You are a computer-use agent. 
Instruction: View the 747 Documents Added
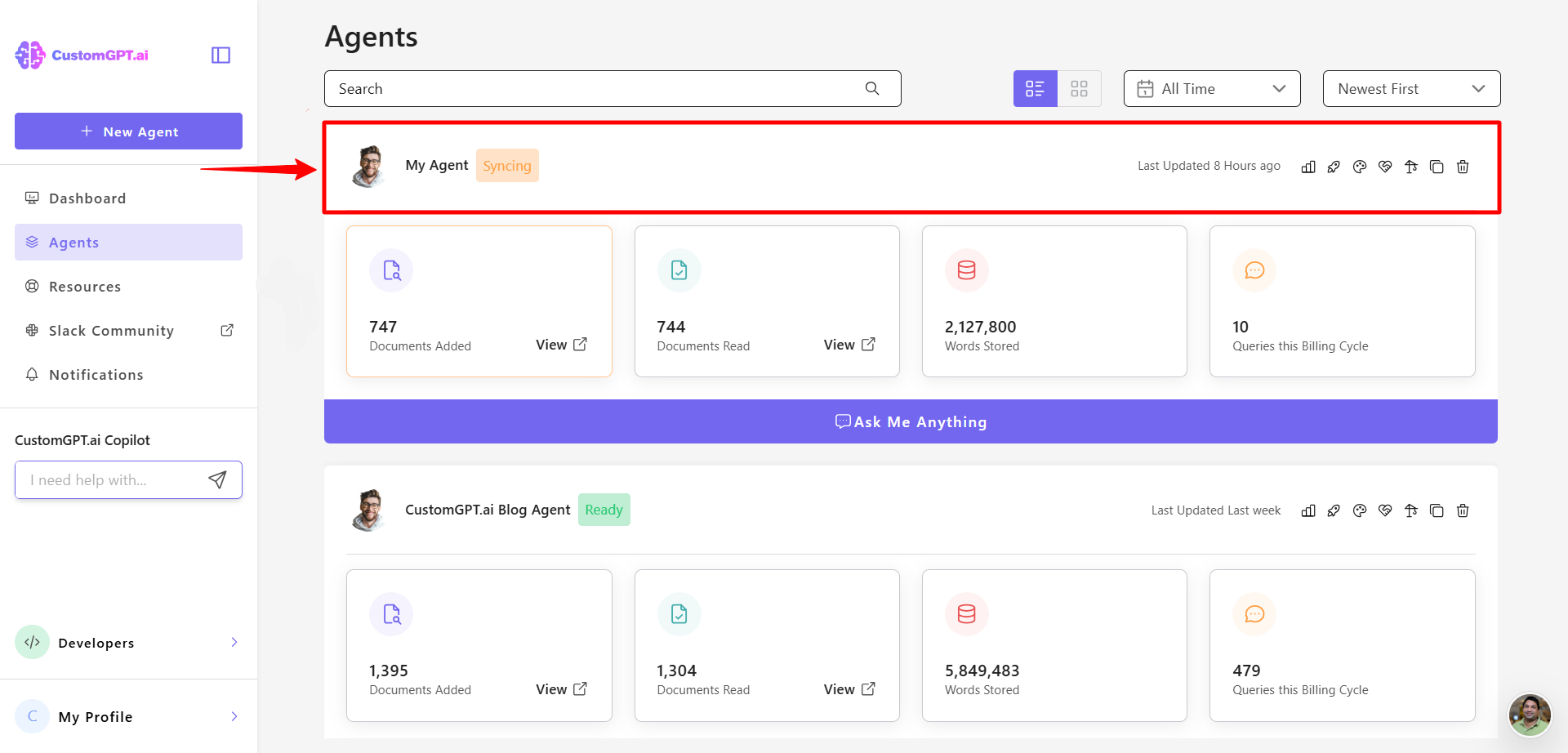tap(561, 345)
